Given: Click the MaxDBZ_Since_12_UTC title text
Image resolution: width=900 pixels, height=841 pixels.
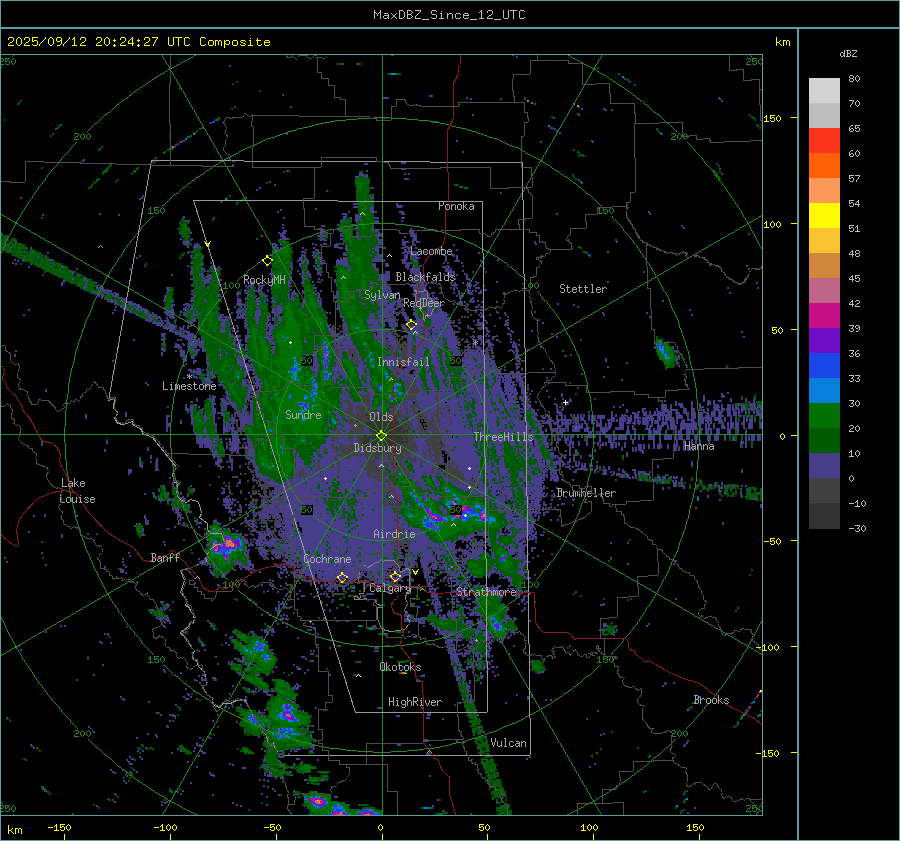Looking at the screenshot, I should pos(449,15).
